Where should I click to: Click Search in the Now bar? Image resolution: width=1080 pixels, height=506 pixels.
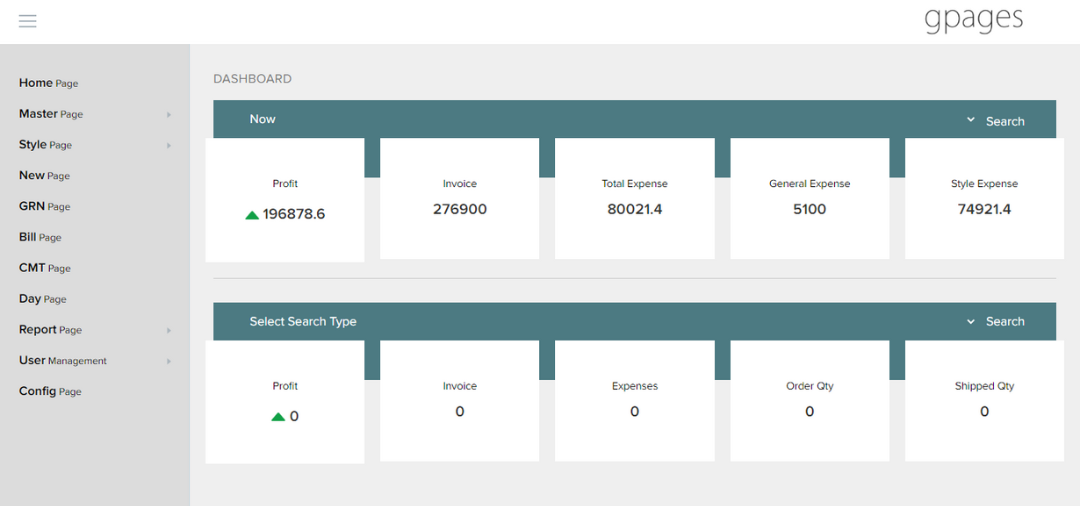[x=1005, y=121]
